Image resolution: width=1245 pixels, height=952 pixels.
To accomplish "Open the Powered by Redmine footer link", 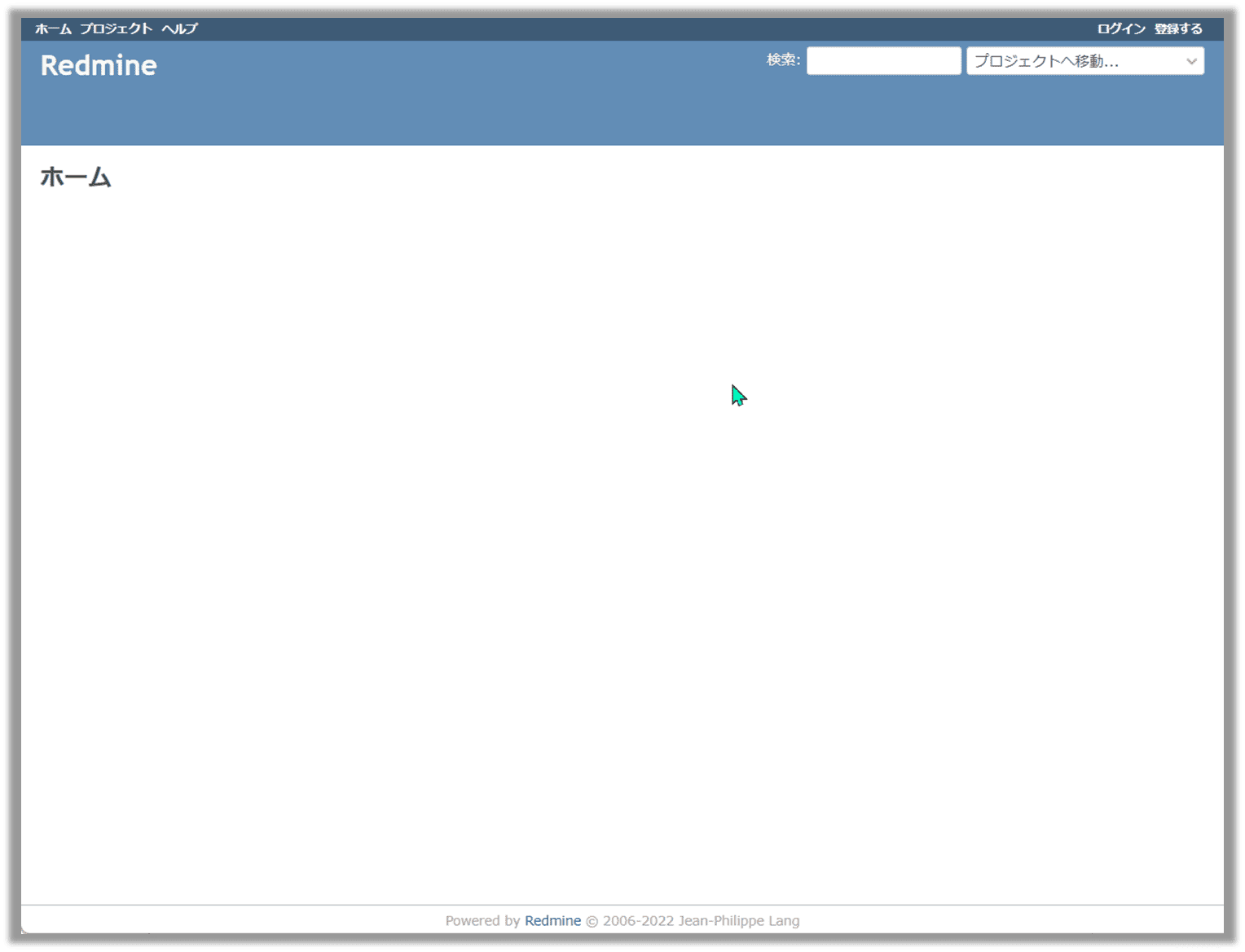I will click(x=552, y=920).
